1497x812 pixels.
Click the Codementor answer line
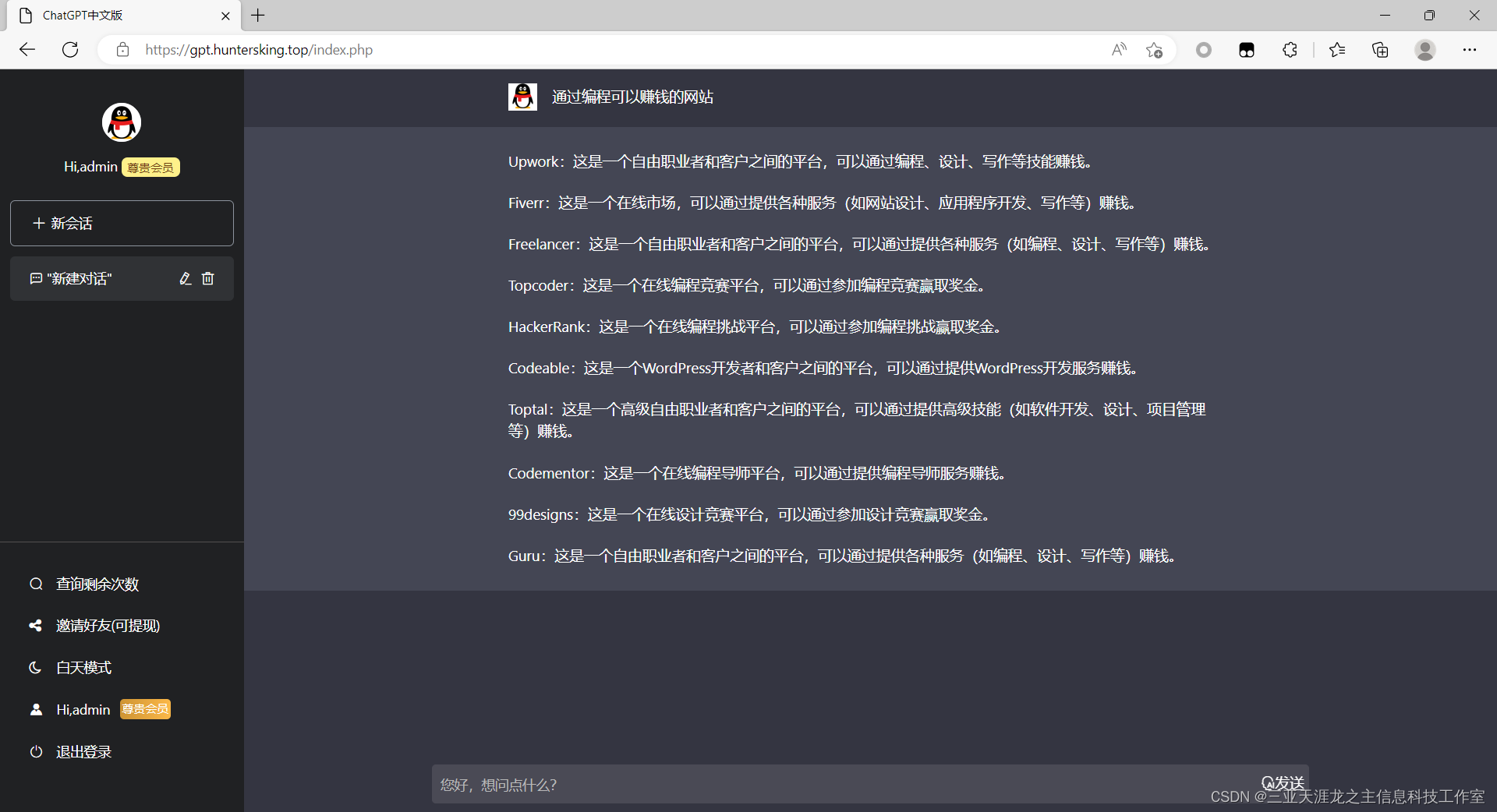(759, 473)
